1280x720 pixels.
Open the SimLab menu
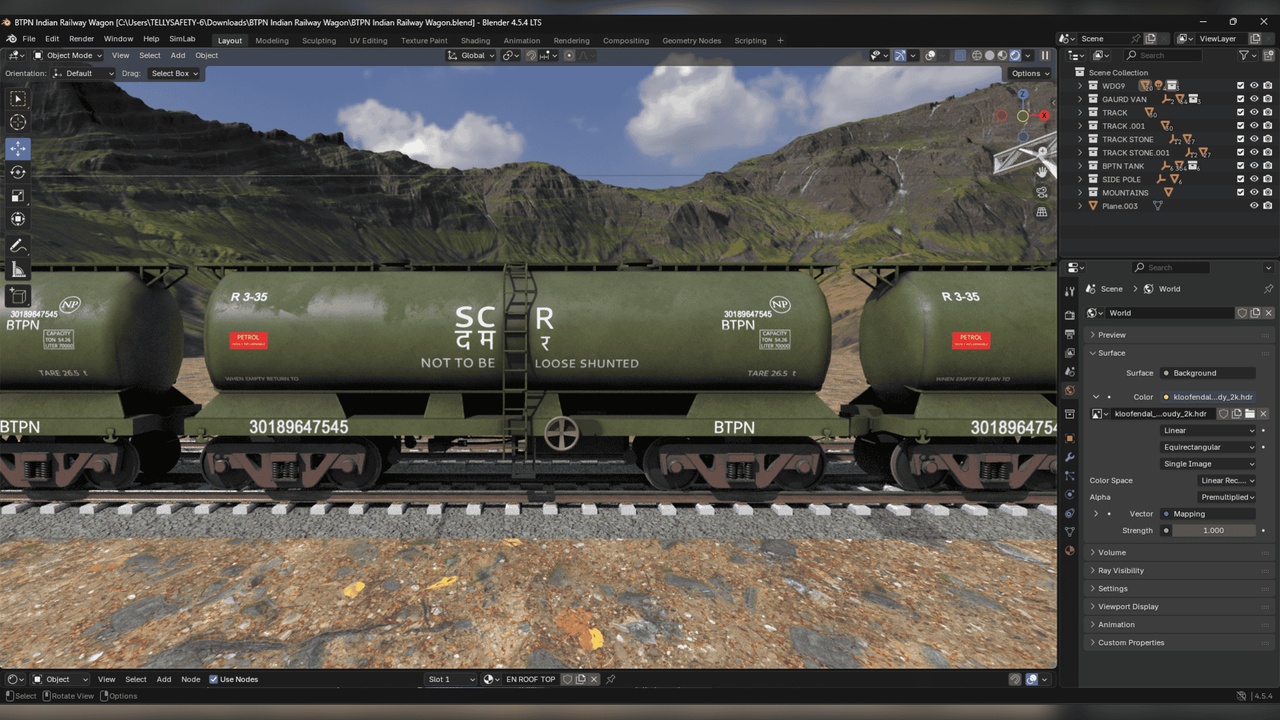(182, 39)
